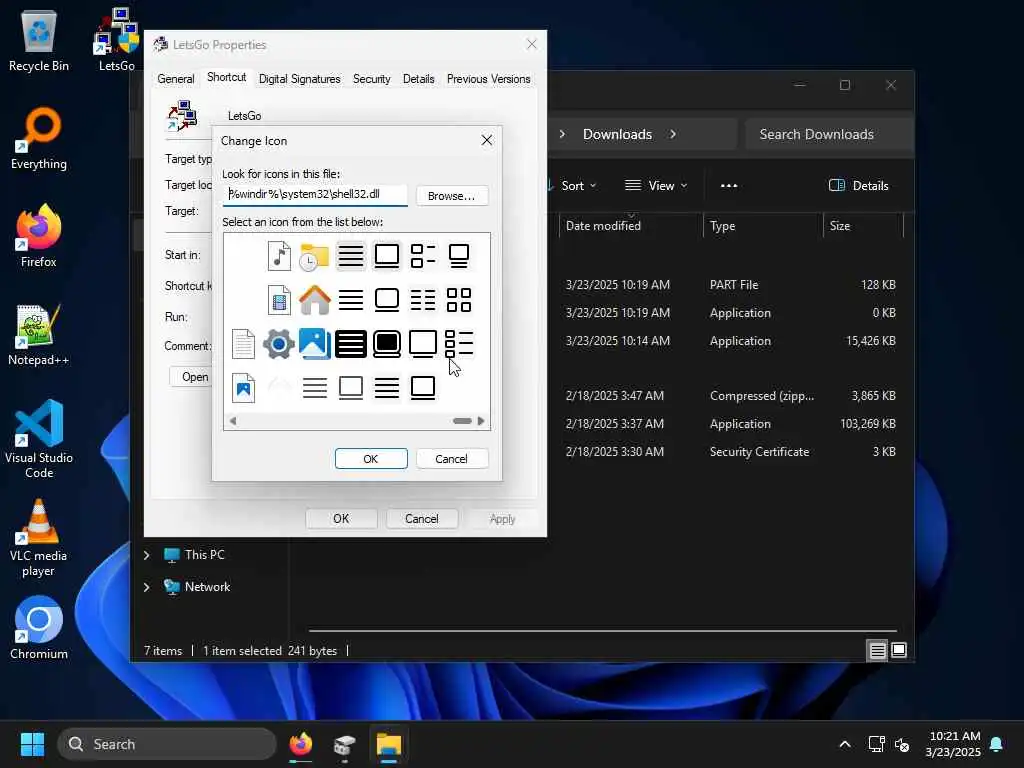Screen dimensions: 1024x768
Task: Select the three-box checklist icon
Action: click(459, 344)
